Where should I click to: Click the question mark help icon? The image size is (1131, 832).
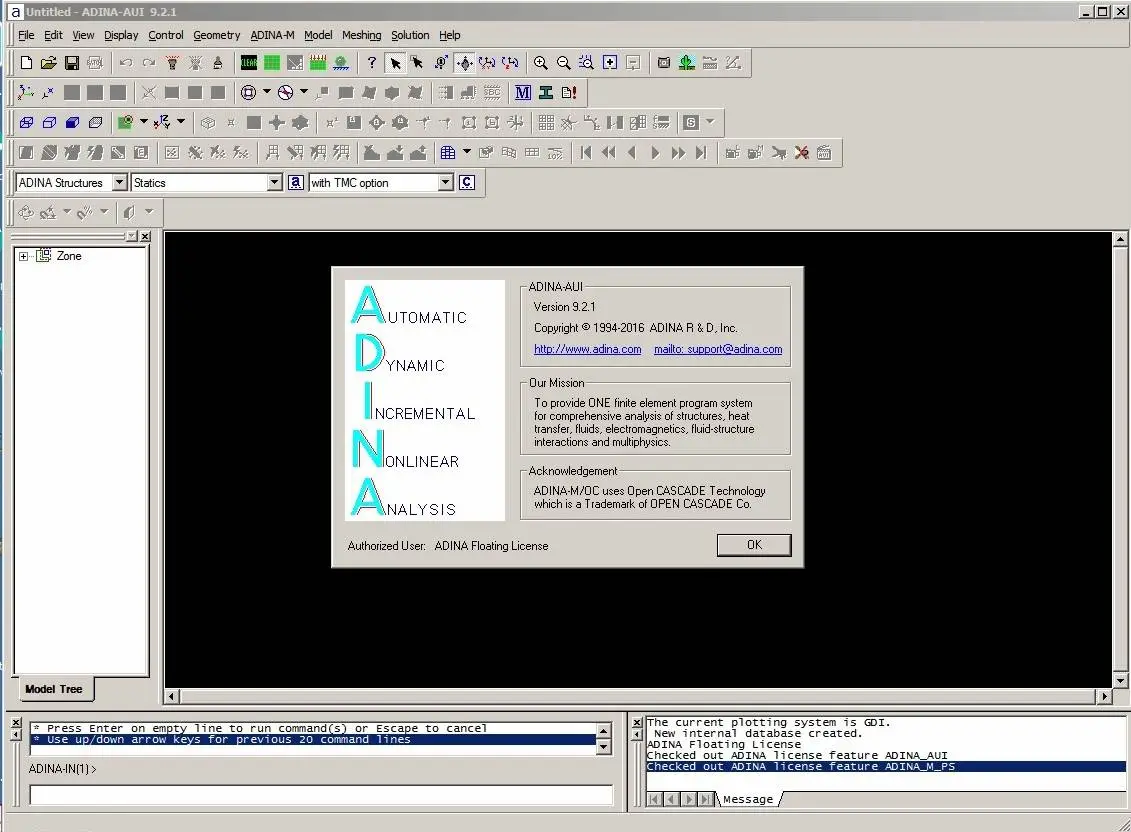click(x=371, y=63)
